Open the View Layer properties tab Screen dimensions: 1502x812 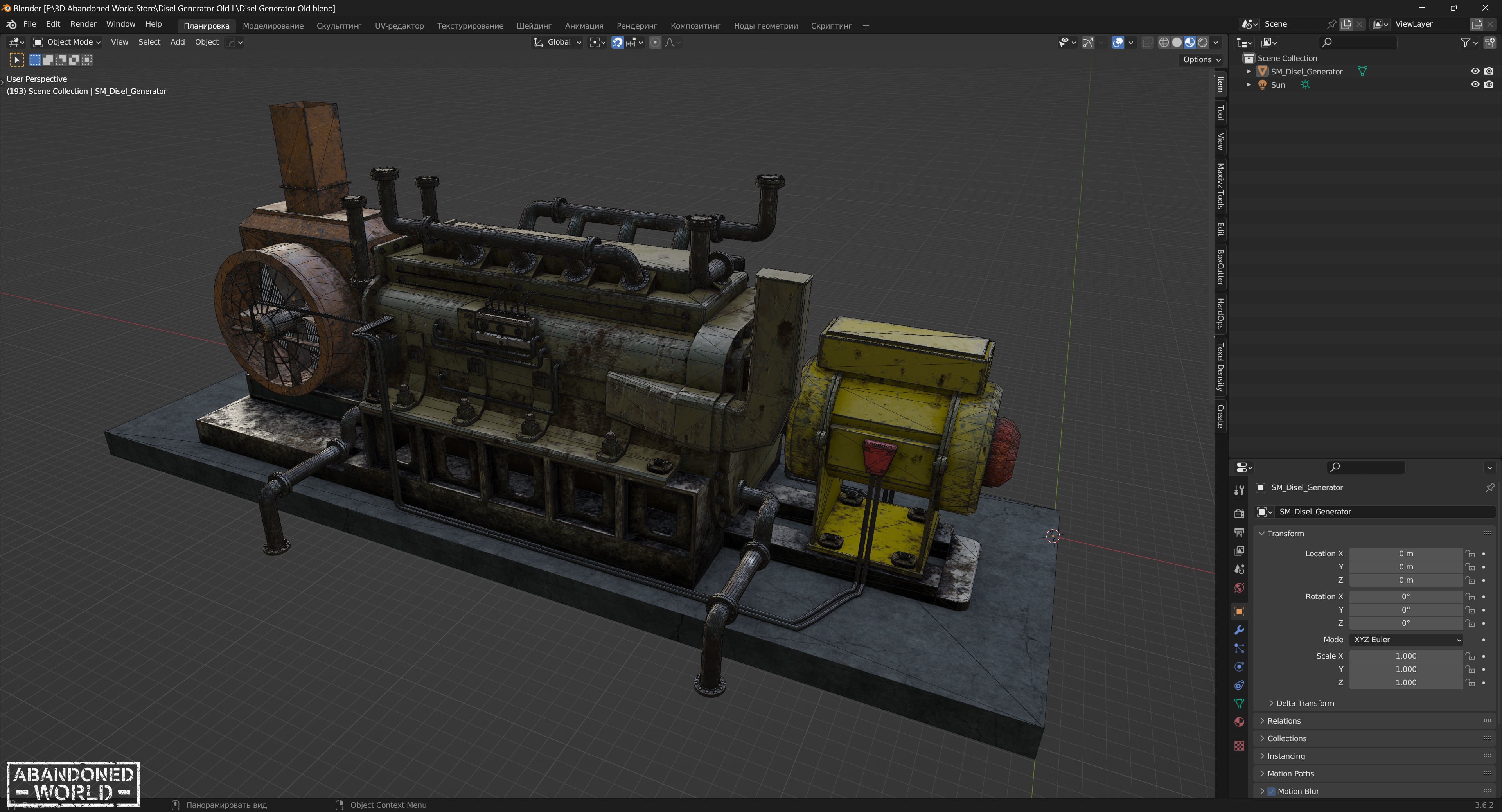(x=1239, y=551)
